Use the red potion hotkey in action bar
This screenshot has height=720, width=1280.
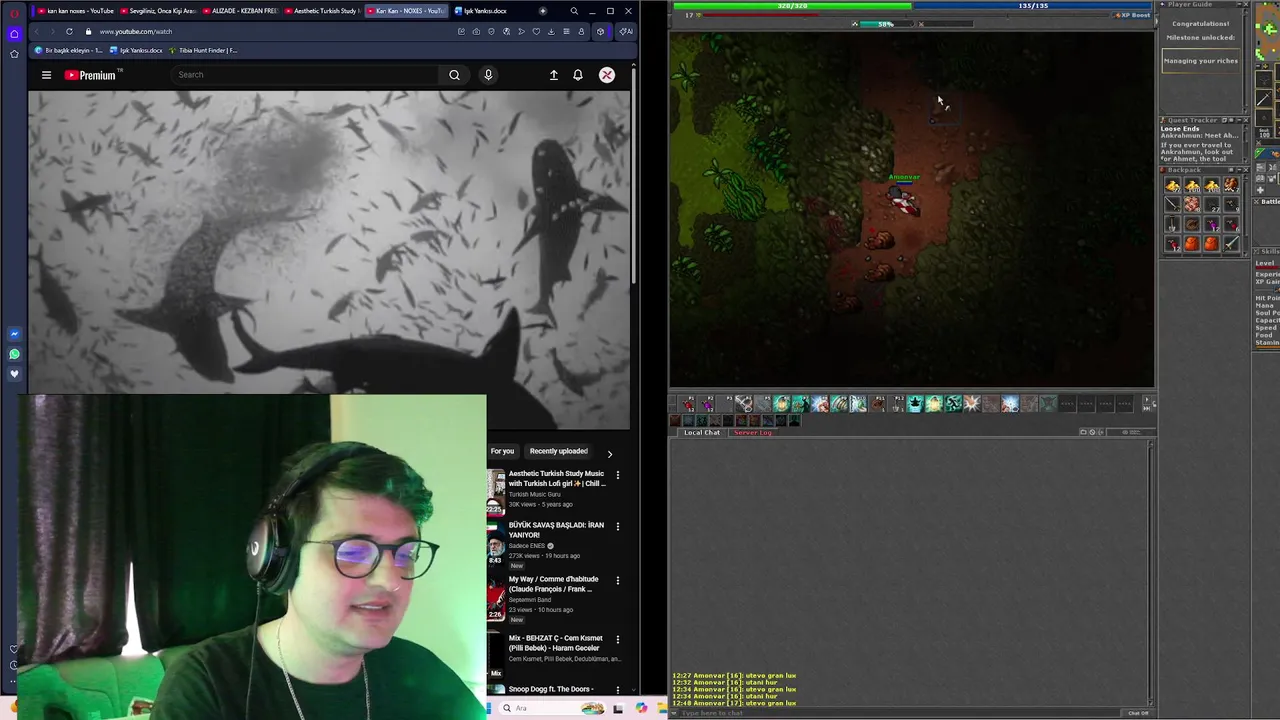click(x=688, y=404)
